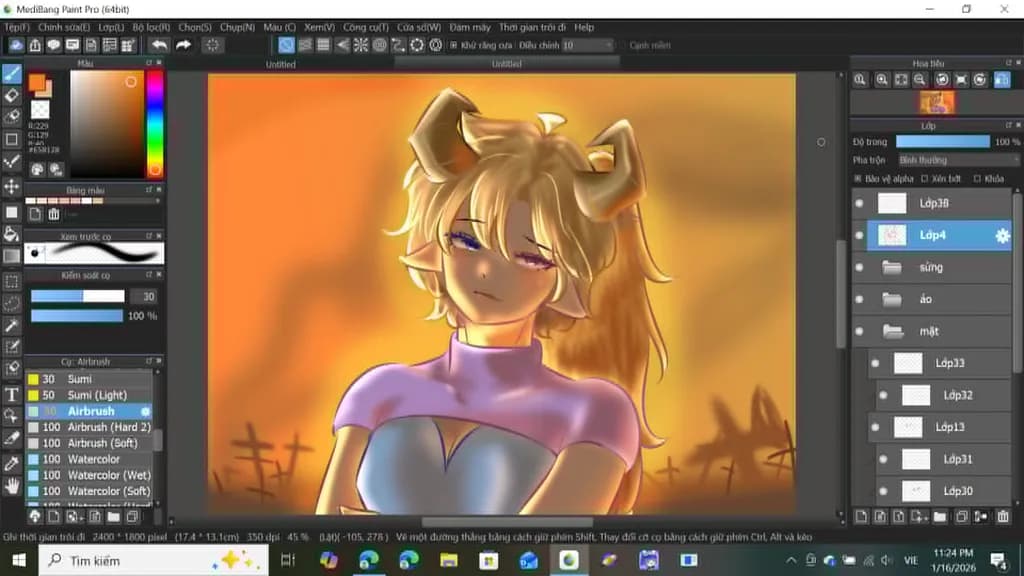Screen dimensions: 1024x576
Task: Toggle Bảo vệ alpha checkbox
Action: click(x=857, y=178)
